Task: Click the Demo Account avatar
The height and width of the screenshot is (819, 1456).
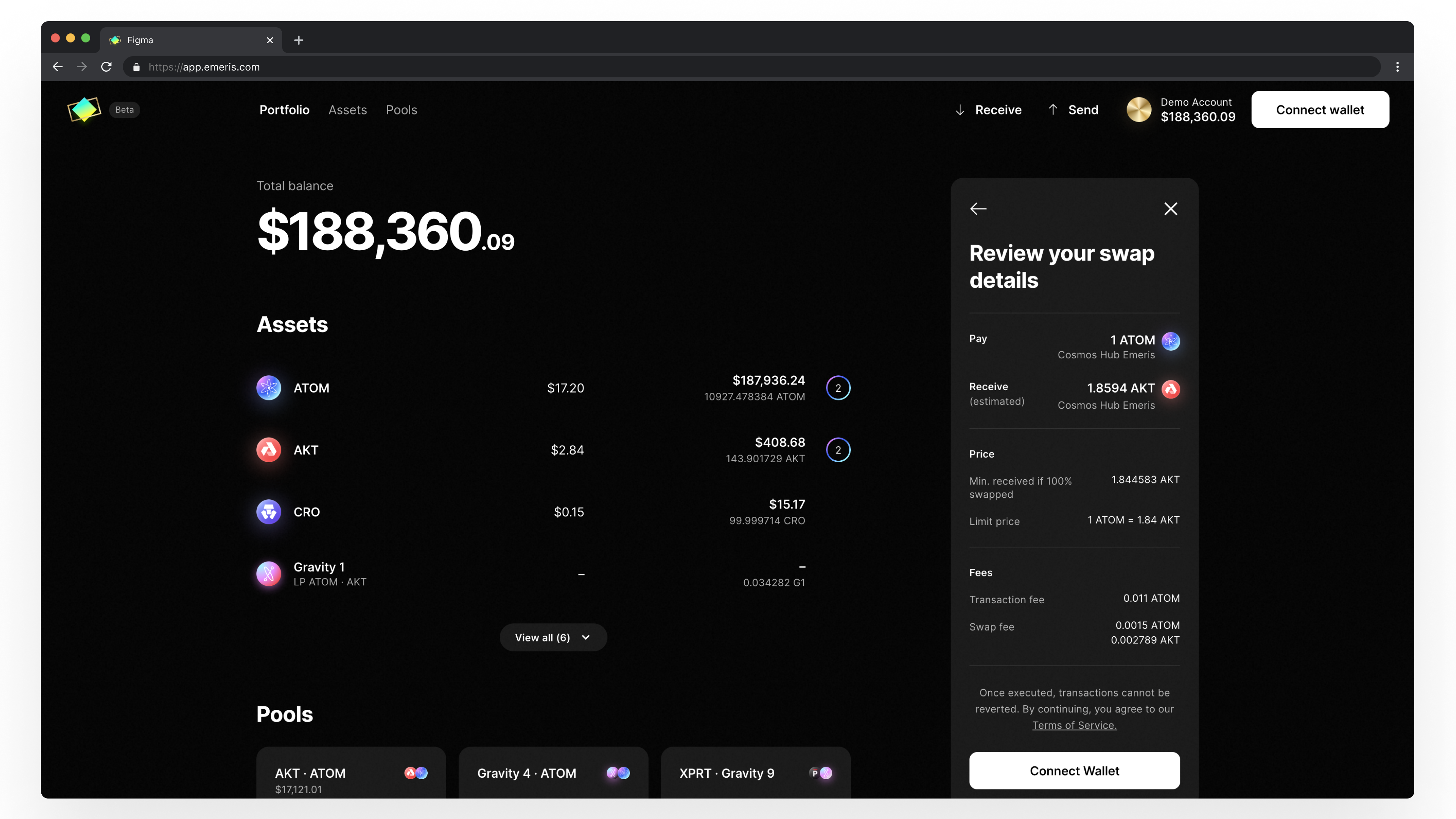Action: point(1138,110)
